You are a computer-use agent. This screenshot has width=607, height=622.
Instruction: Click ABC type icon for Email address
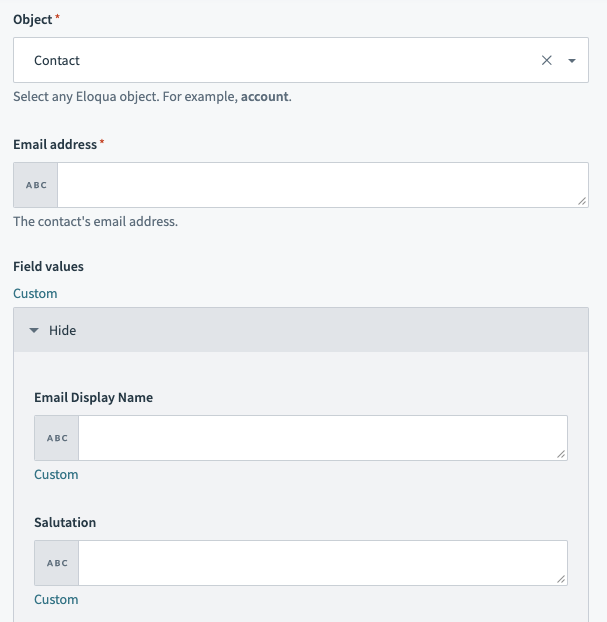(x=36, y=185)
